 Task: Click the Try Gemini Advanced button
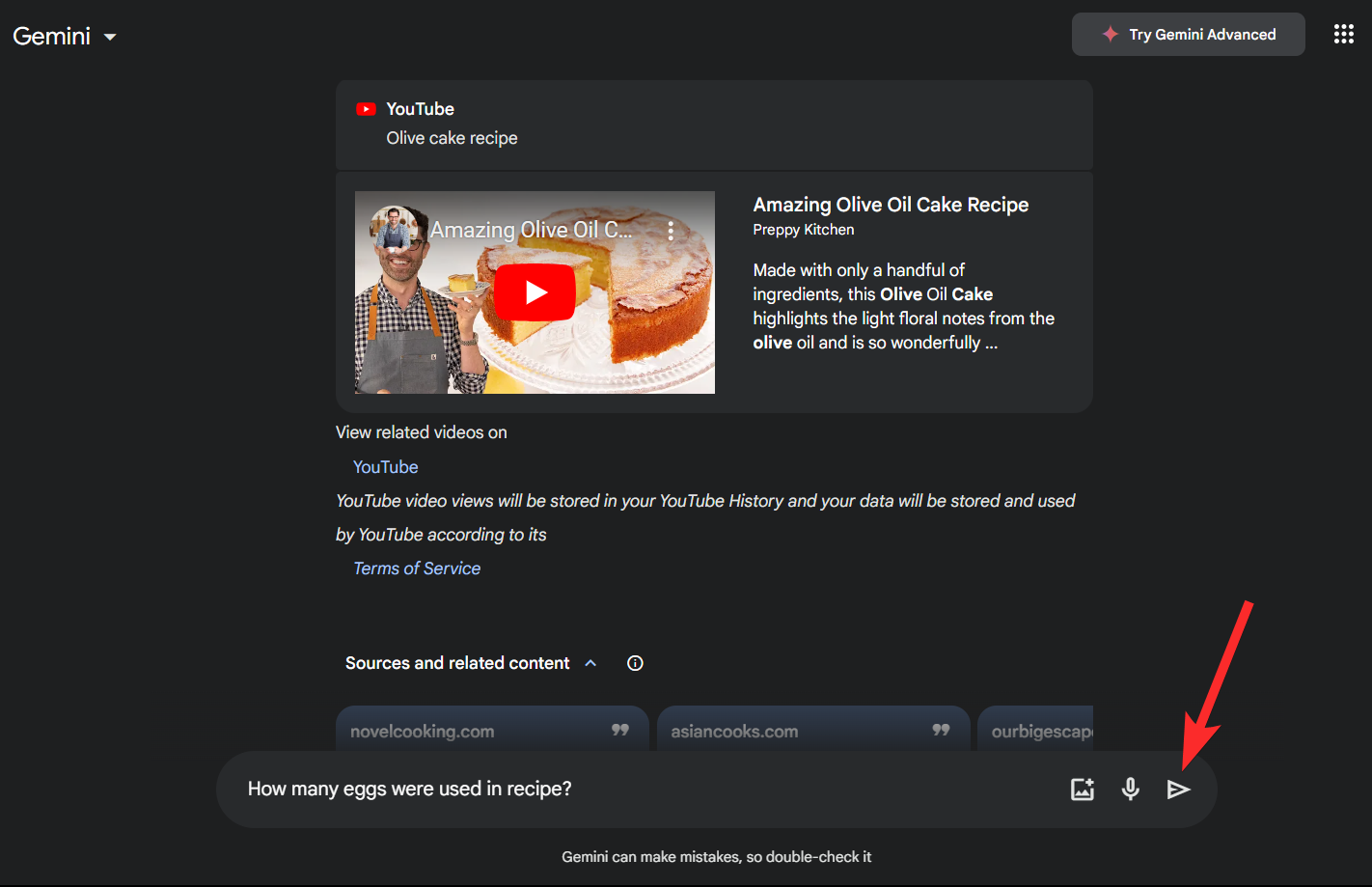coord(1188,35)
